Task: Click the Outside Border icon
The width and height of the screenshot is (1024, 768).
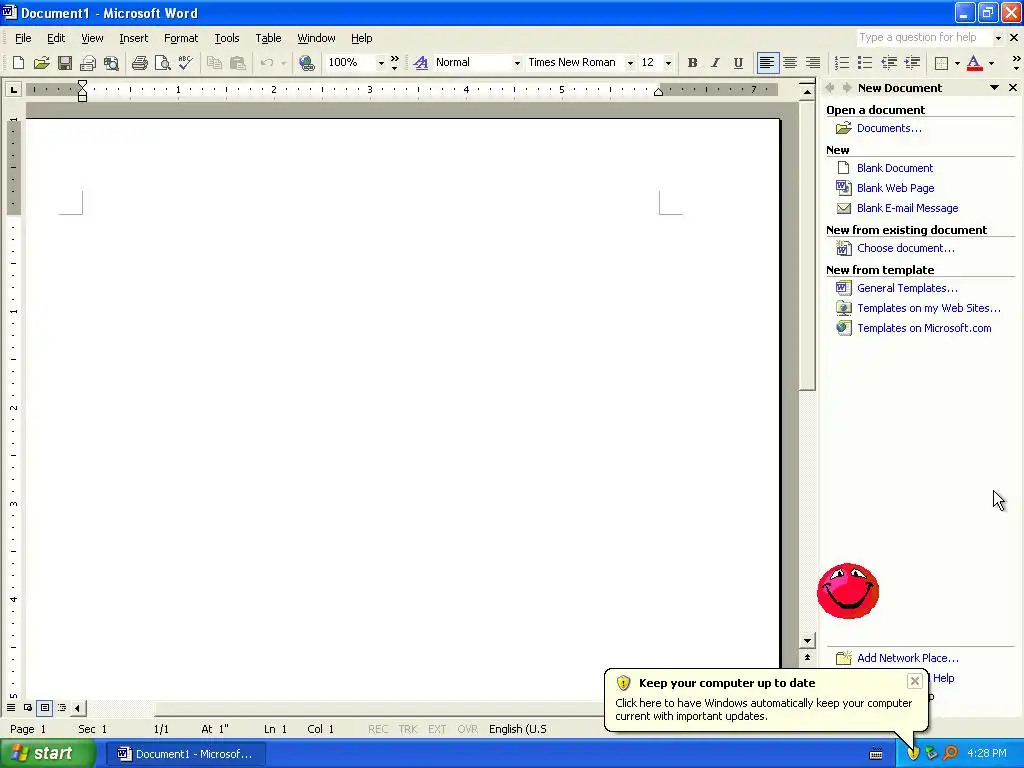Action: [941, 63]
